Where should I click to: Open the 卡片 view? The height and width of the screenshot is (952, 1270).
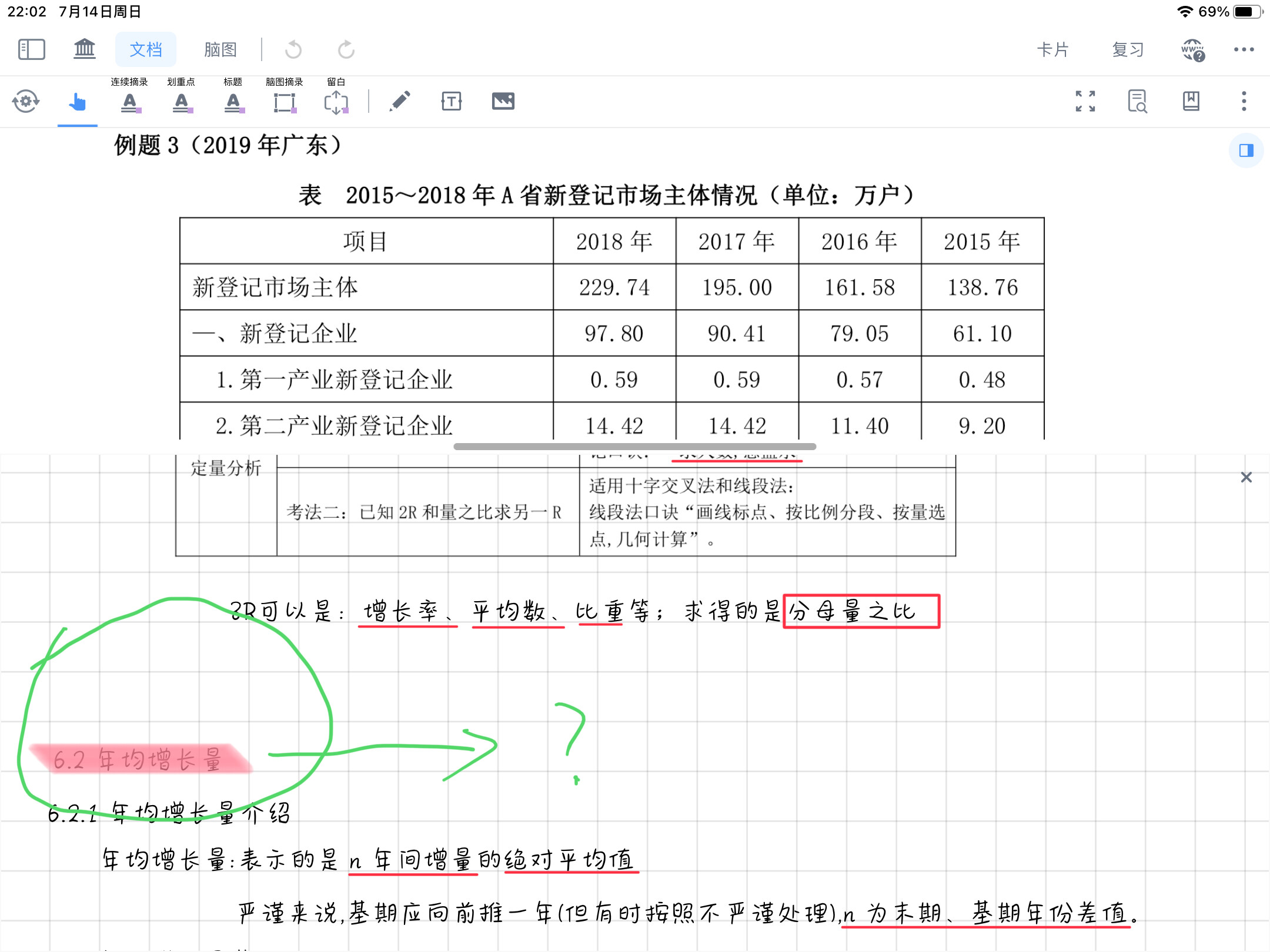click(x=1052, y=49)
